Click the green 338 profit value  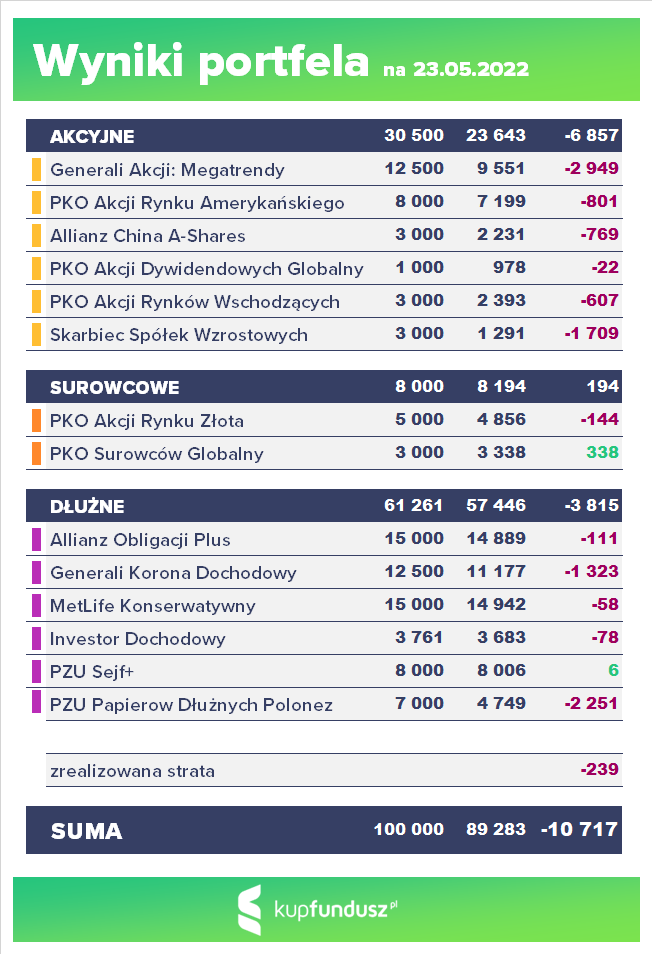click(x=603, y=454)
